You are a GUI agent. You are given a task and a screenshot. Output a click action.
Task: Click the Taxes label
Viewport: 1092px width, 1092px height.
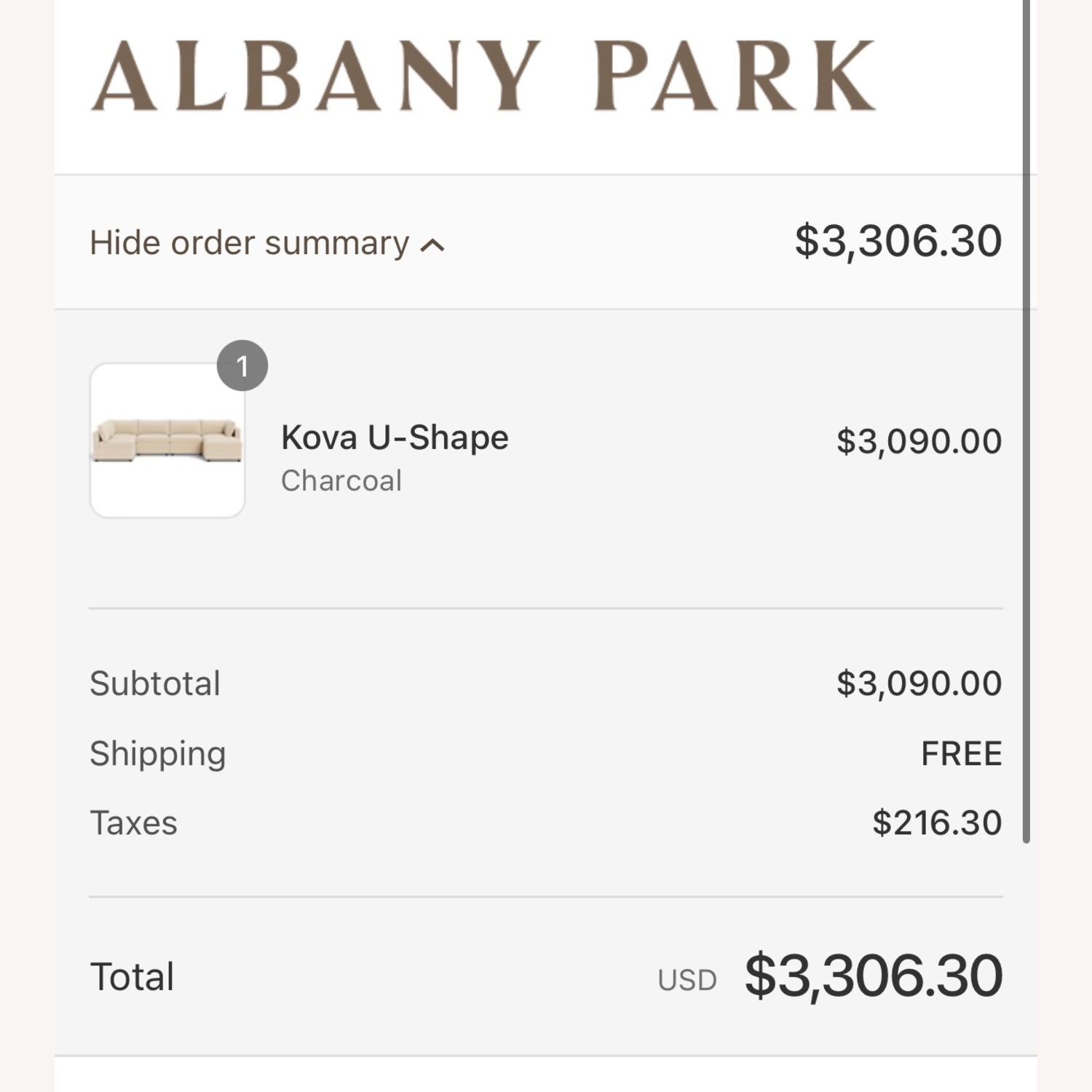pos(133,823)
